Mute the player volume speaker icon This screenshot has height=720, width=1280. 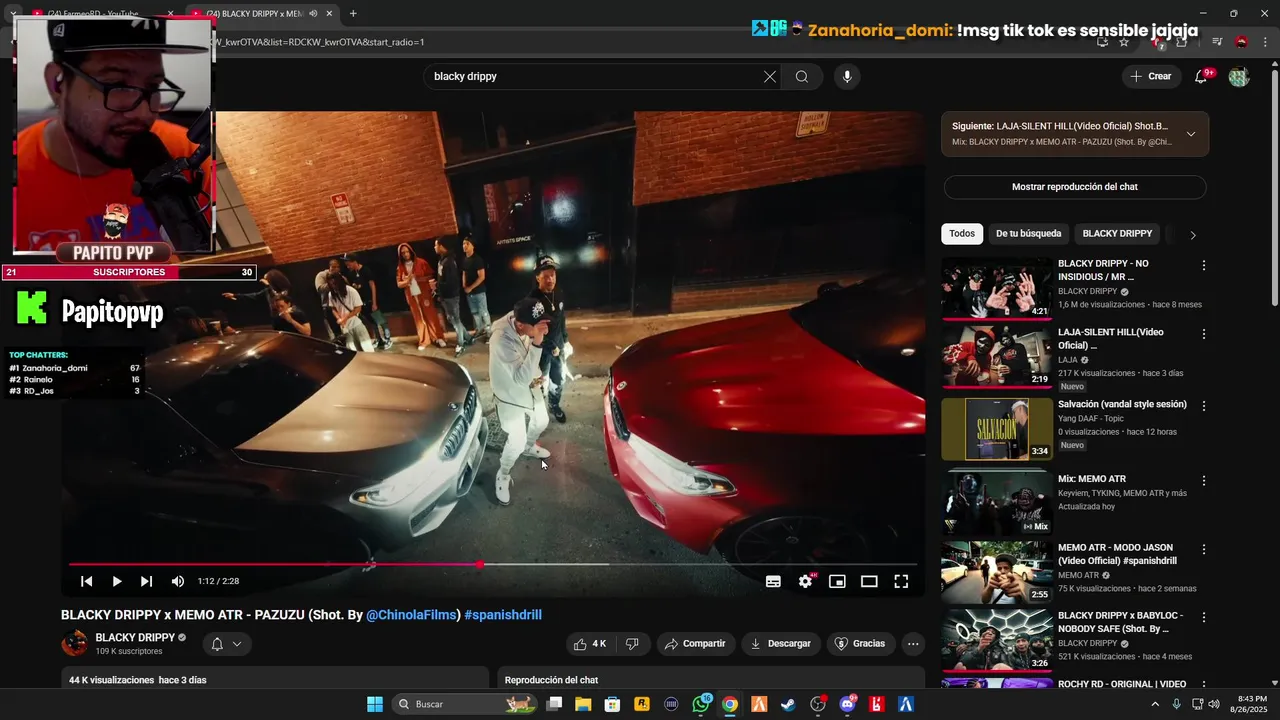pyautogui.click(x=178, y=581)
